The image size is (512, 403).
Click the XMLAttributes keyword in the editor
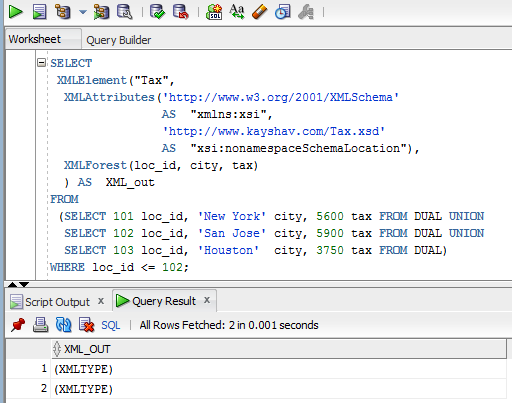click(109, 97)
